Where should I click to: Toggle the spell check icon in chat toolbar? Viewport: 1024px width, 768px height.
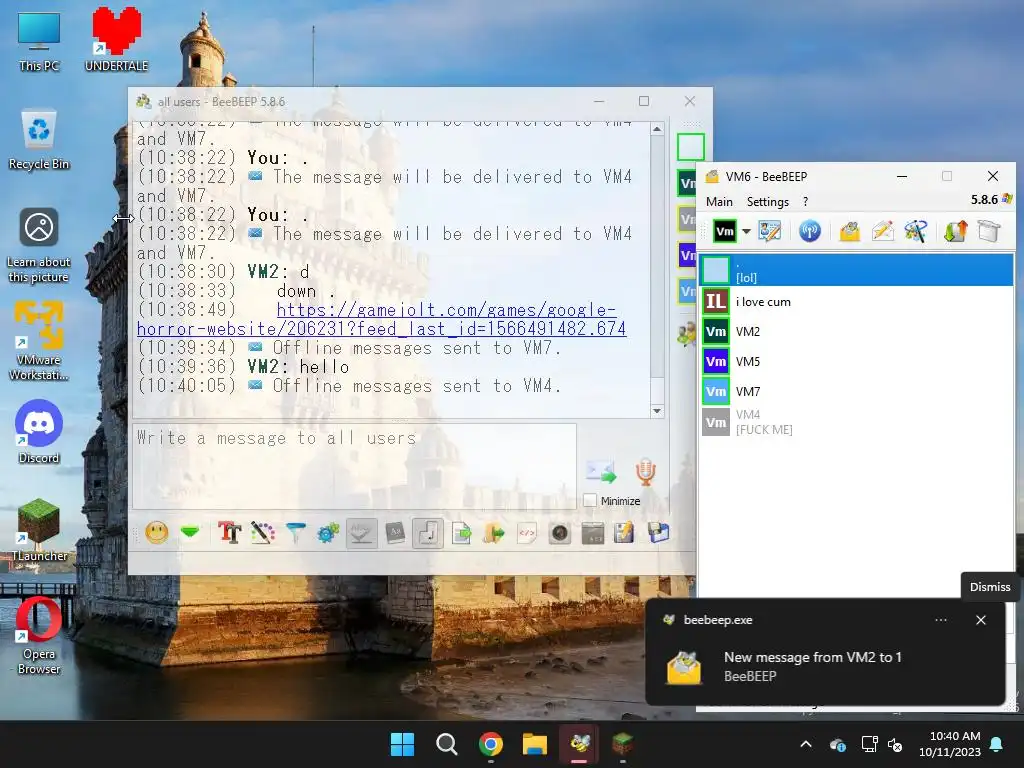362,533
